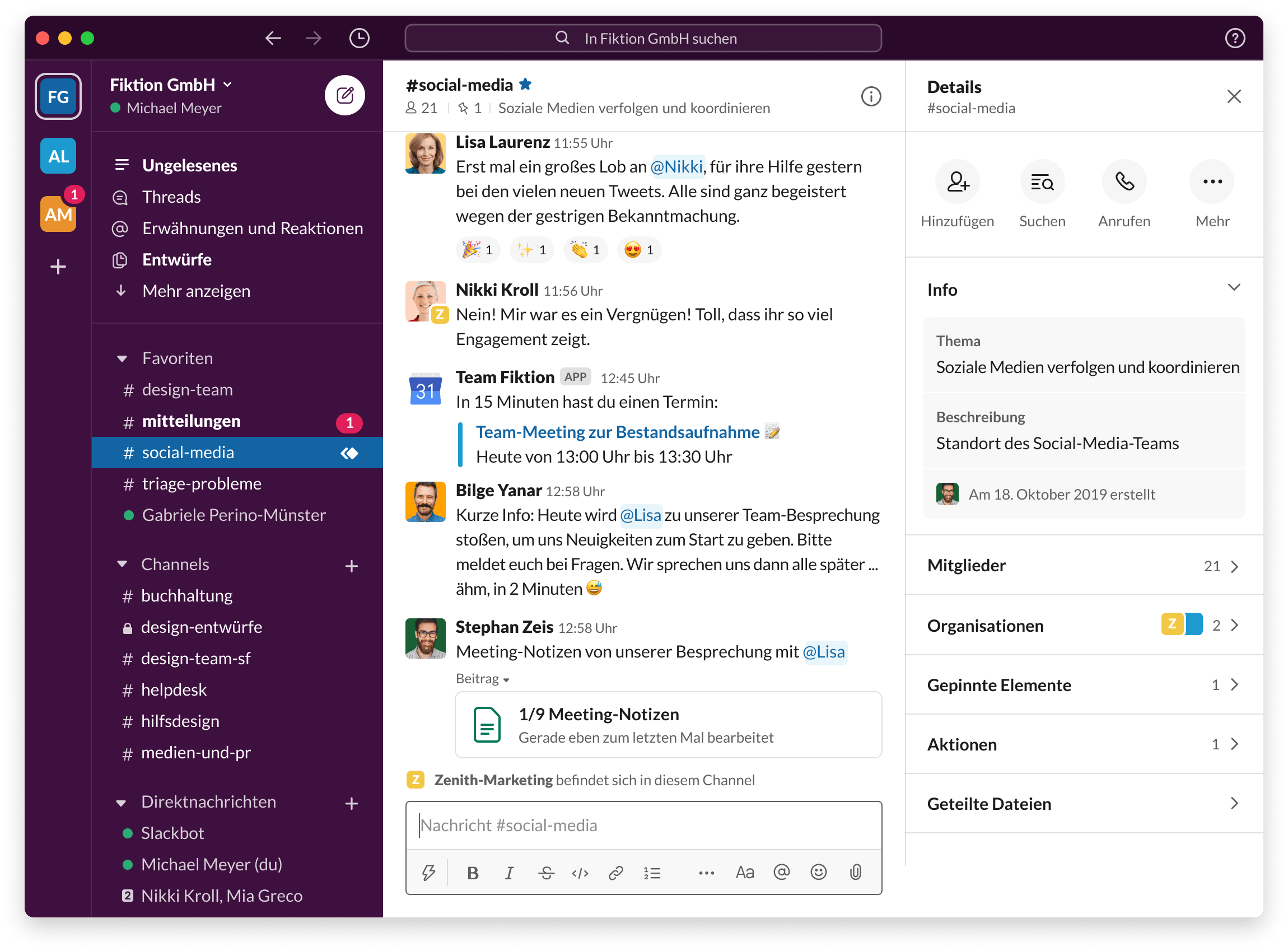Add a workspace with plus icon

tap(58, 267)
